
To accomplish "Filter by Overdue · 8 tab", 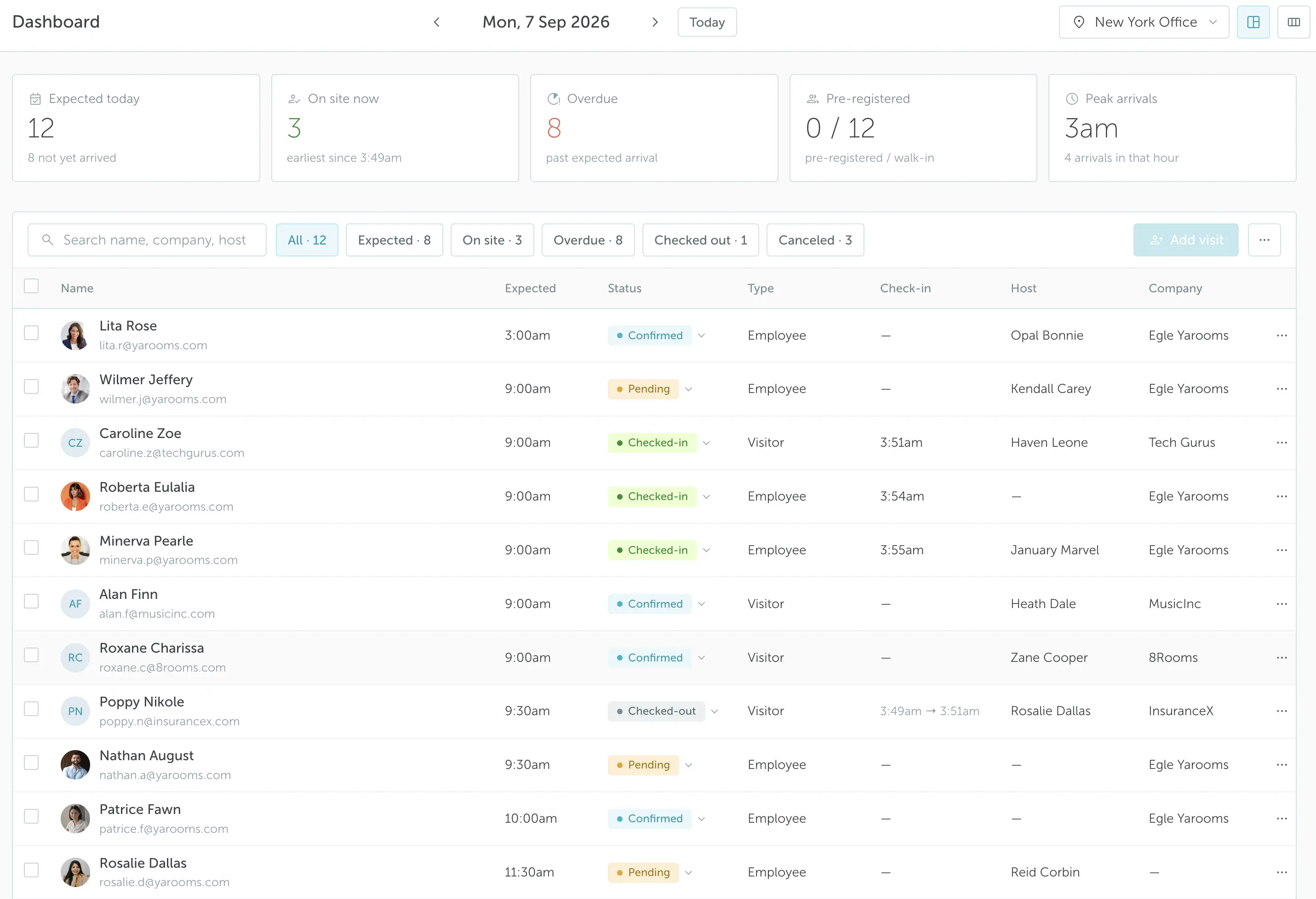I will point(588,240).
